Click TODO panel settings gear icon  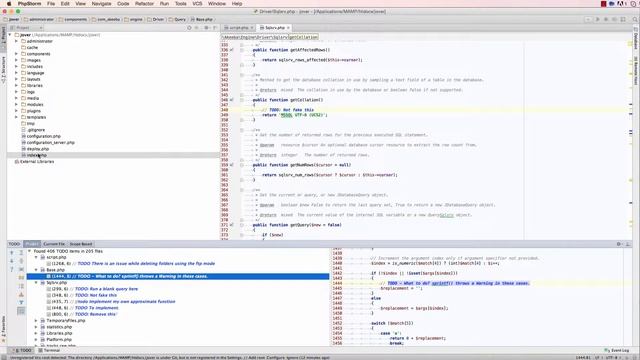click(618, 244)
